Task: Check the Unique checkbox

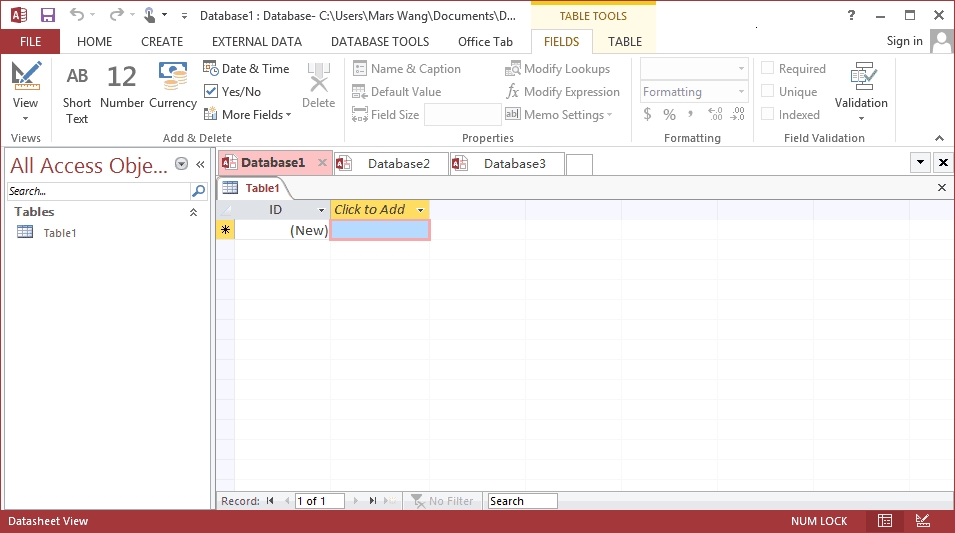Action: 767,91
